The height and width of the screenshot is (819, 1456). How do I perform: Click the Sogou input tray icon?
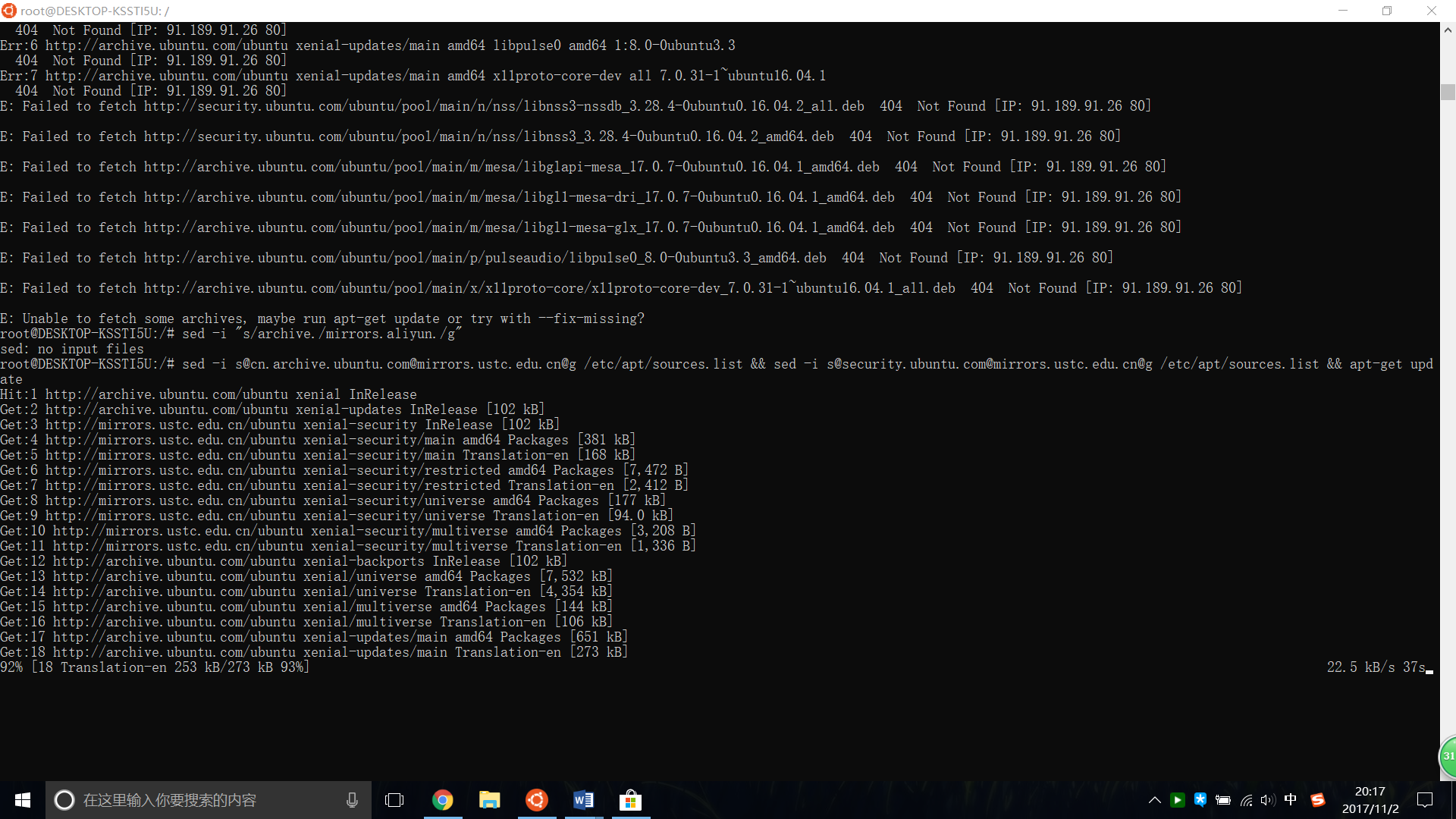(1318, 800)
